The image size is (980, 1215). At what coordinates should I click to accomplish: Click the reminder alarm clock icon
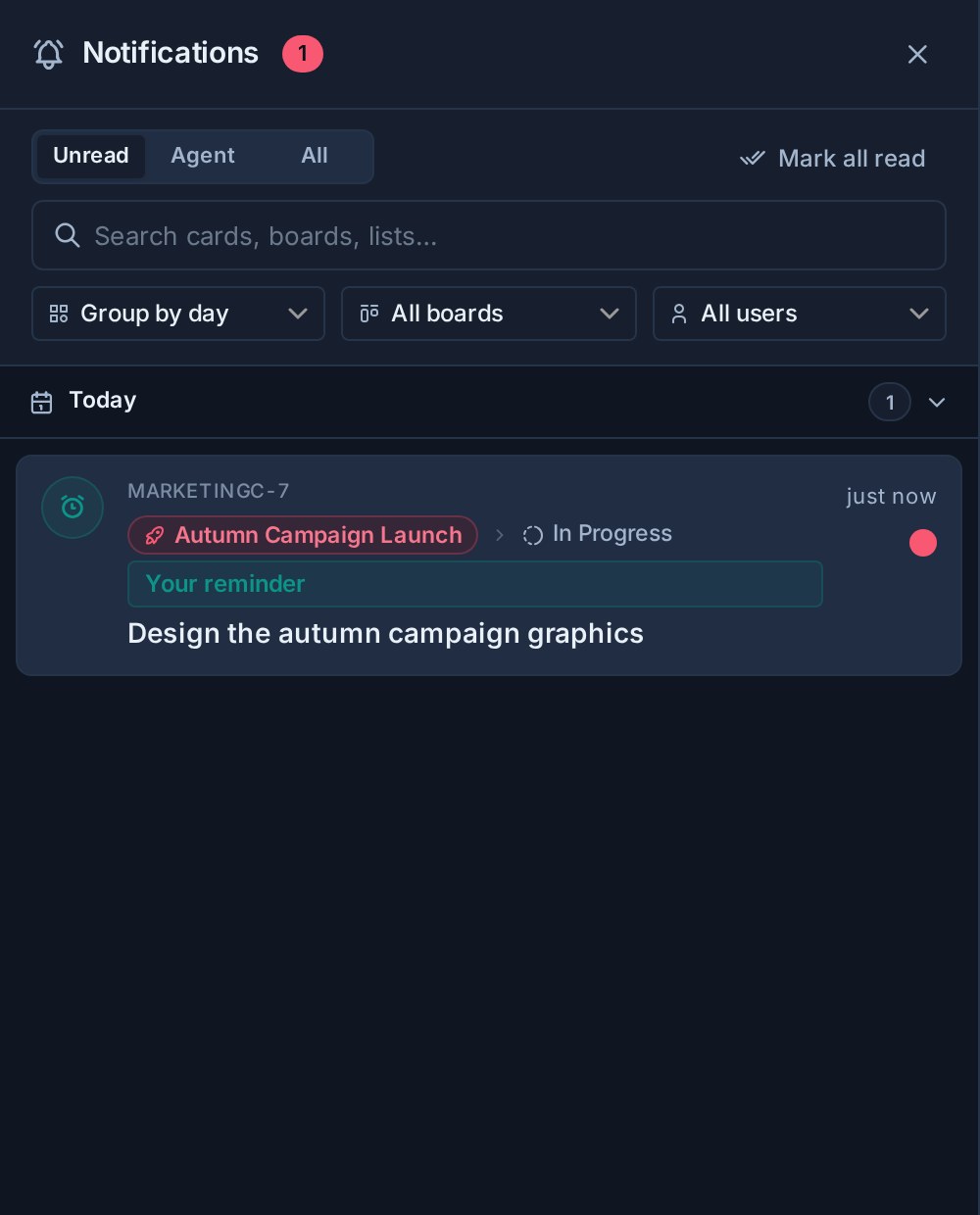[x=73, y=508]
